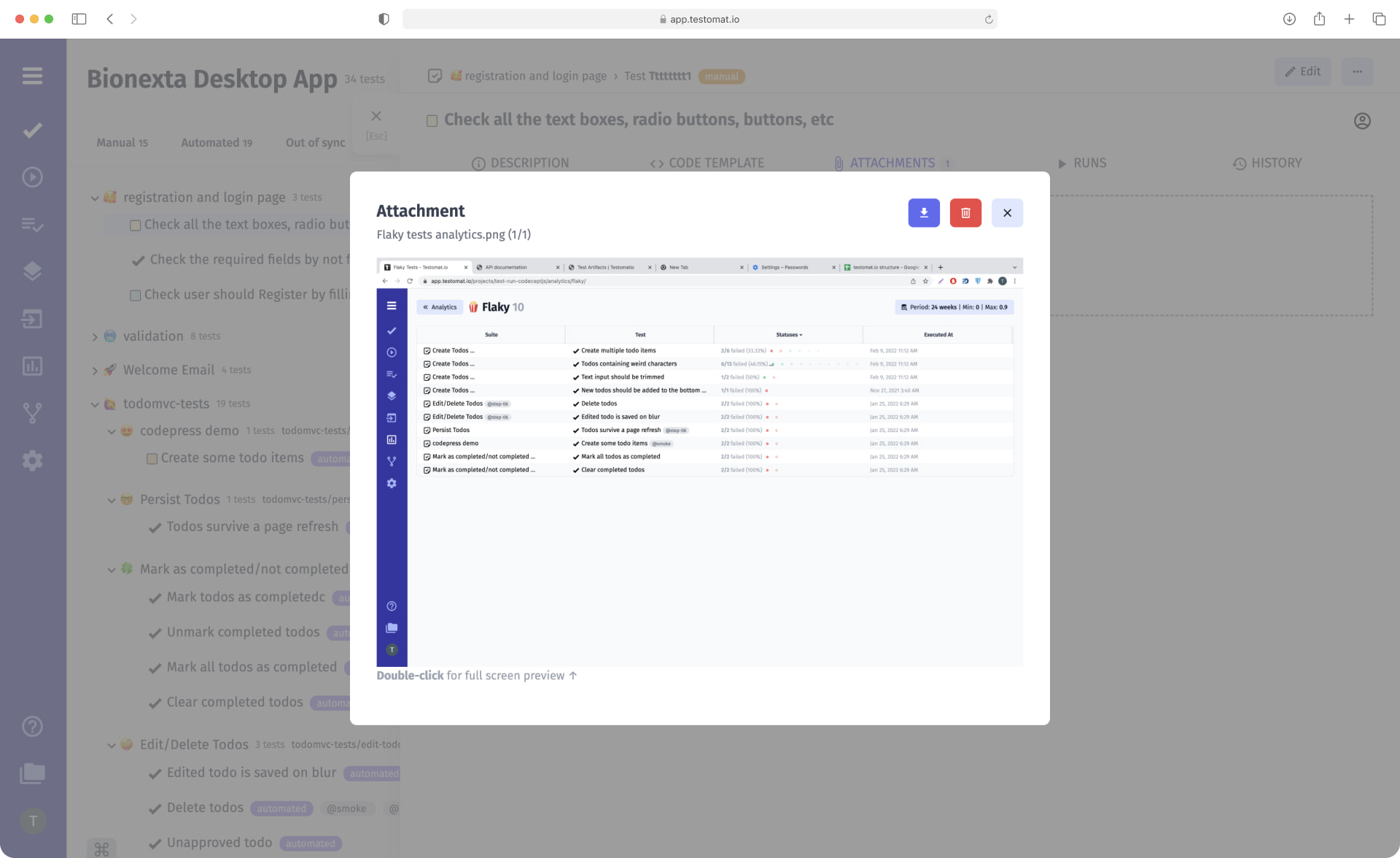Click the delete icon for attachment
Image resolution: width=1400 pixels, height=858 pixels.
pyautogui.click(x=966, y=212)
